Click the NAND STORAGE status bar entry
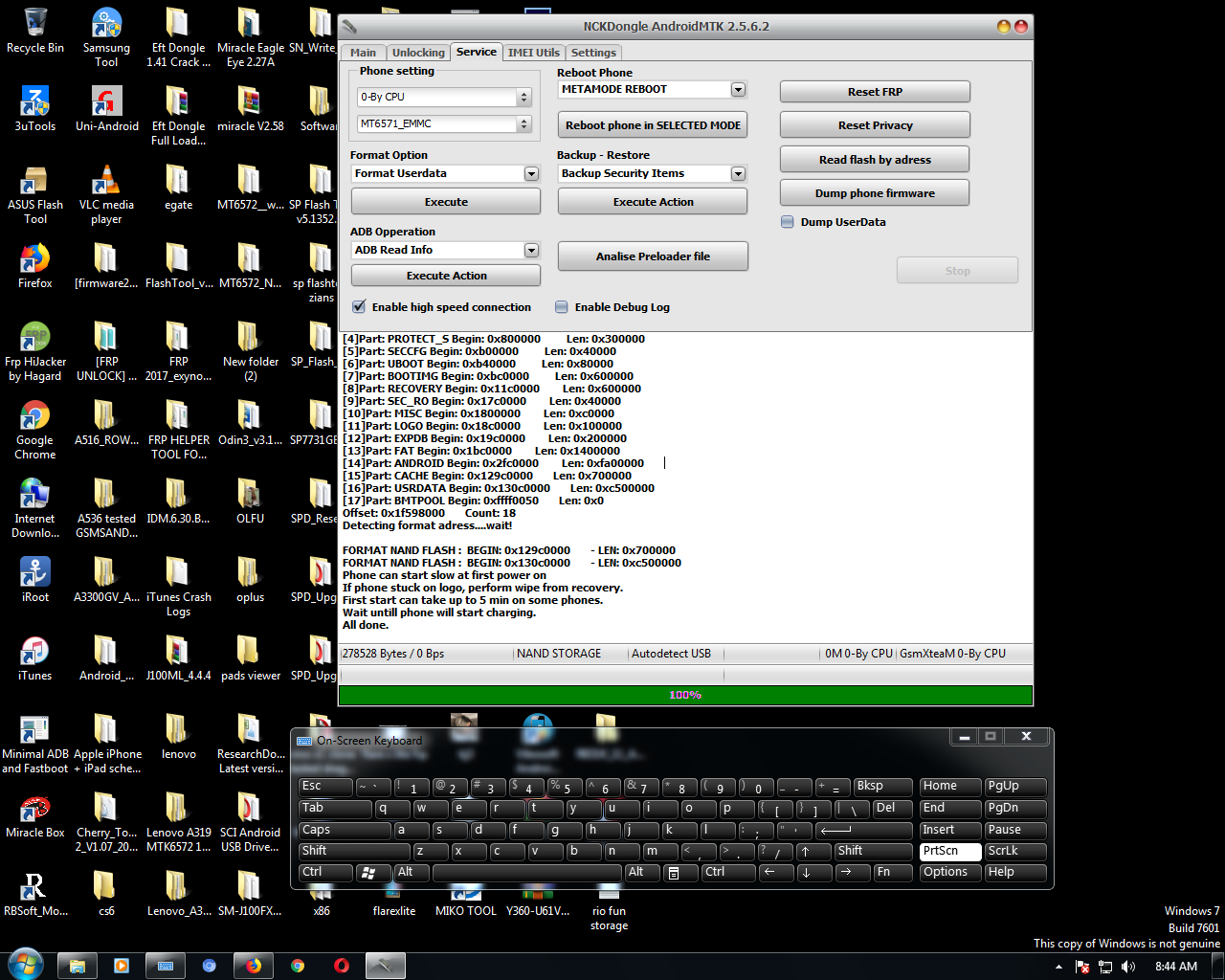This screenshot has height=980, width=1225. coord(559,654)
